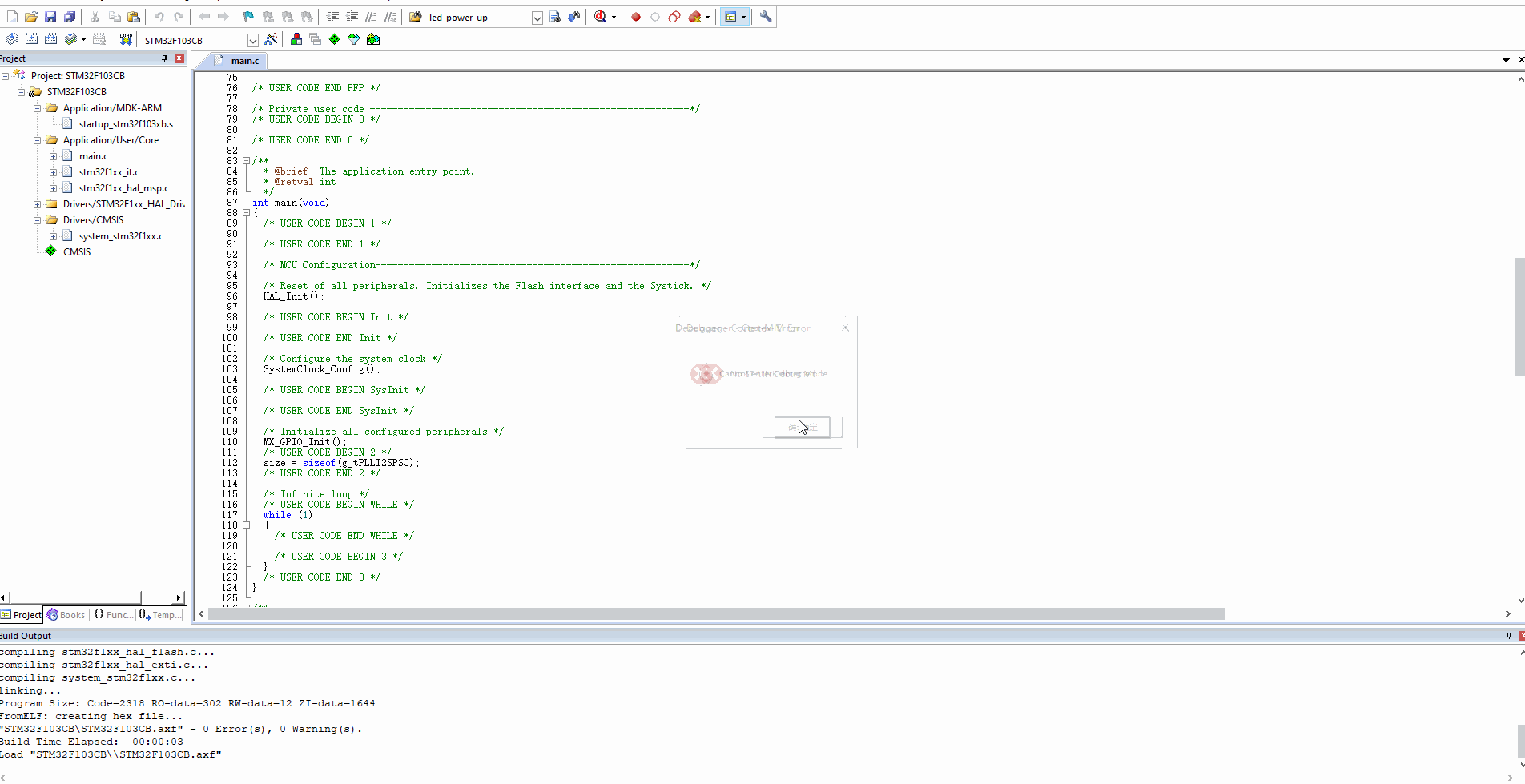Image resolution: width=1525 pixels, height=784 pixels.
Task: Click the Open file folder icon
Action: [x=31, y=17]
